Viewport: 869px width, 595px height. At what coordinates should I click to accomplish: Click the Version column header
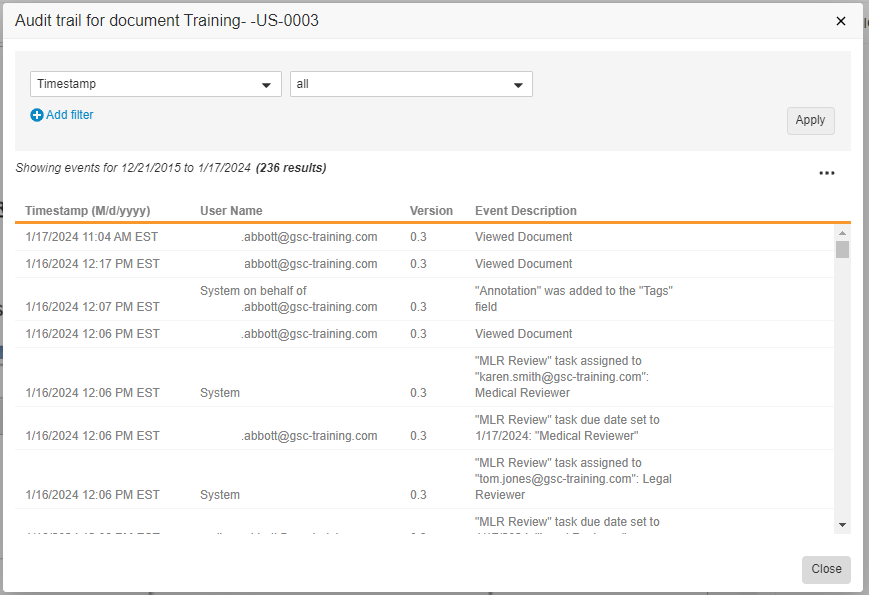431,211
